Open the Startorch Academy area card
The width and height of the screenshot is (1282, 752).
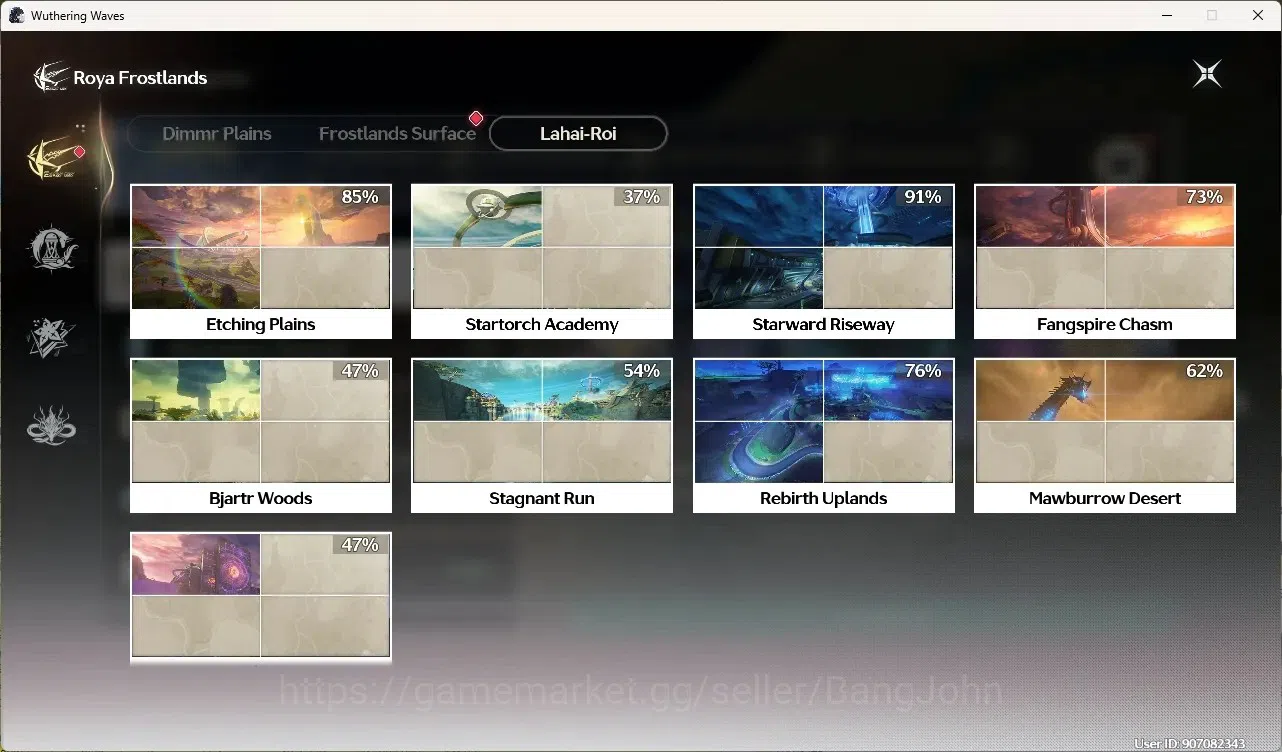542,262
